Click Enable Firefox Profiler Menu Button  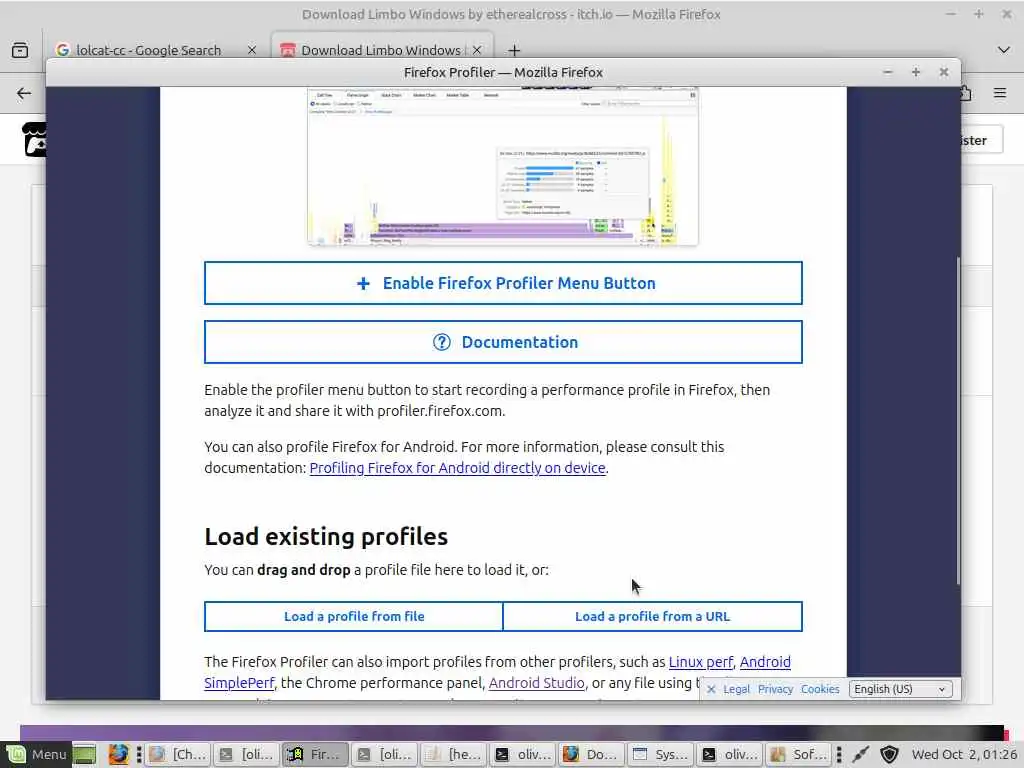(x=503, y=283)
